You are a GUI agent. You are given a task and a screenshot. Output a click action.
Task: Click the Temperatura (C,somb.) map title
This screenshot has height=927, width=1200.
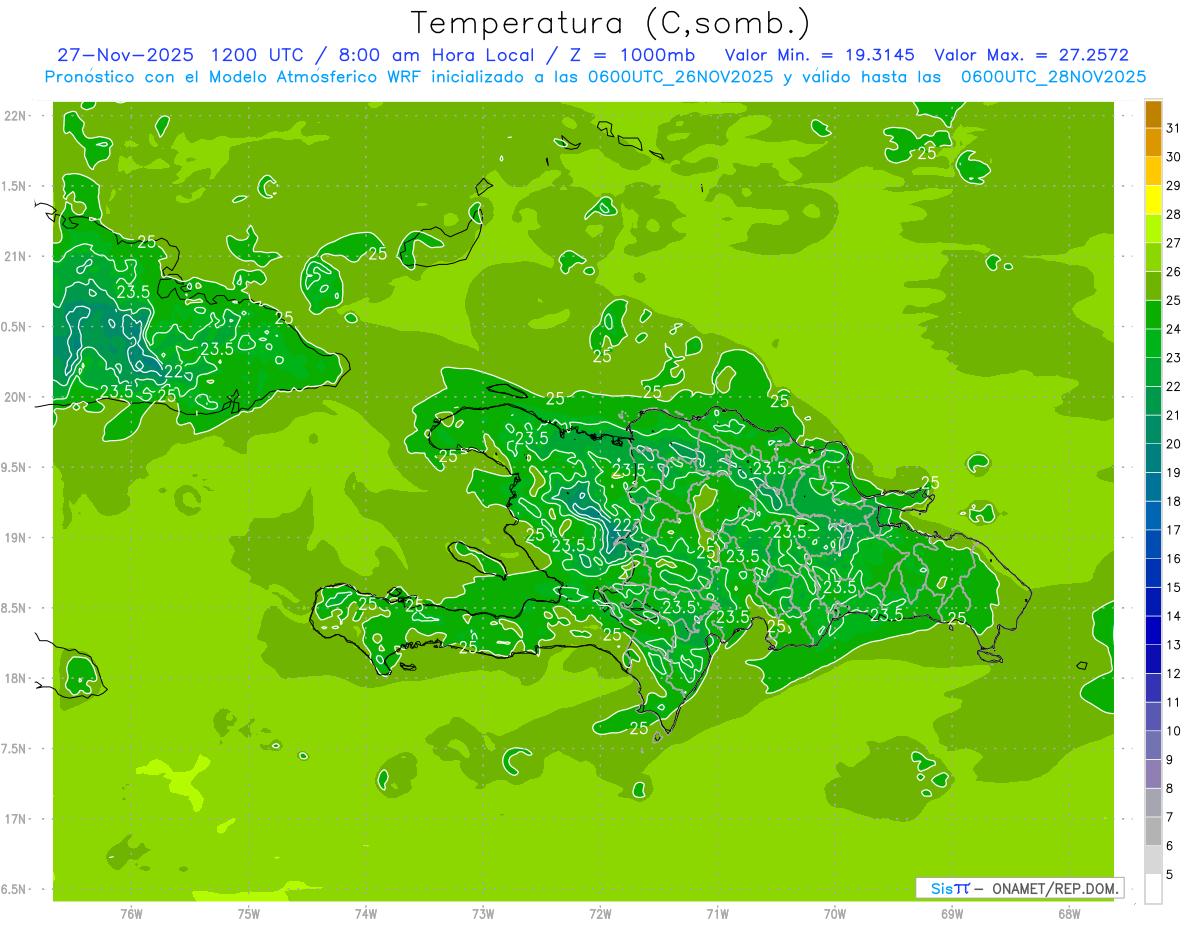(610, 23)
